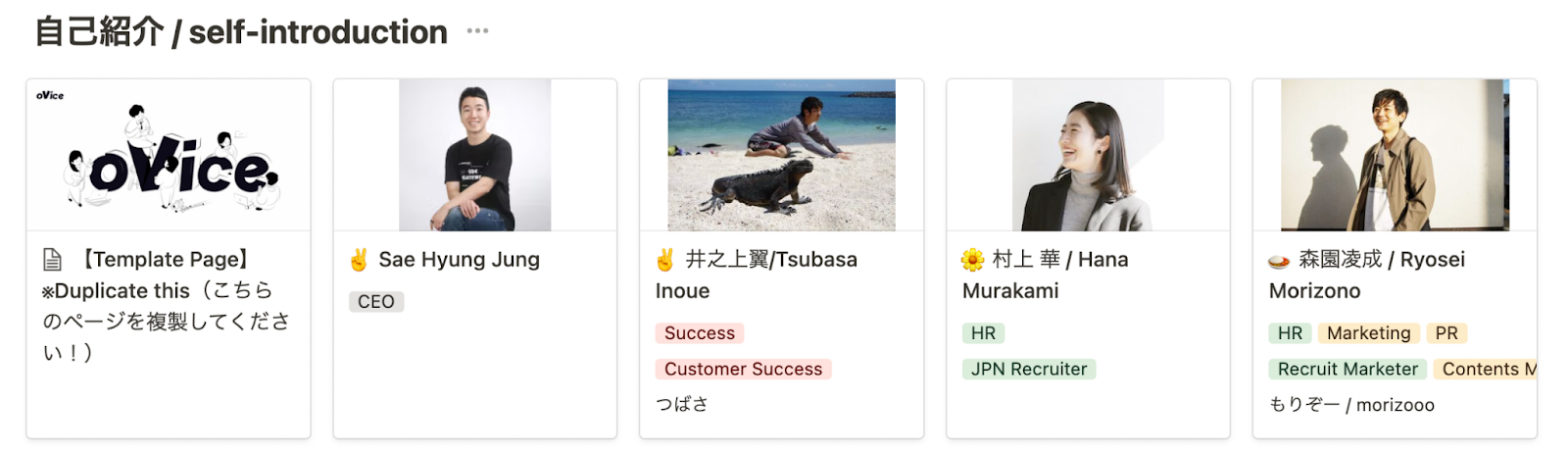Click the sunflower emoji beside Hana Murakami

[x=972, y=260]
